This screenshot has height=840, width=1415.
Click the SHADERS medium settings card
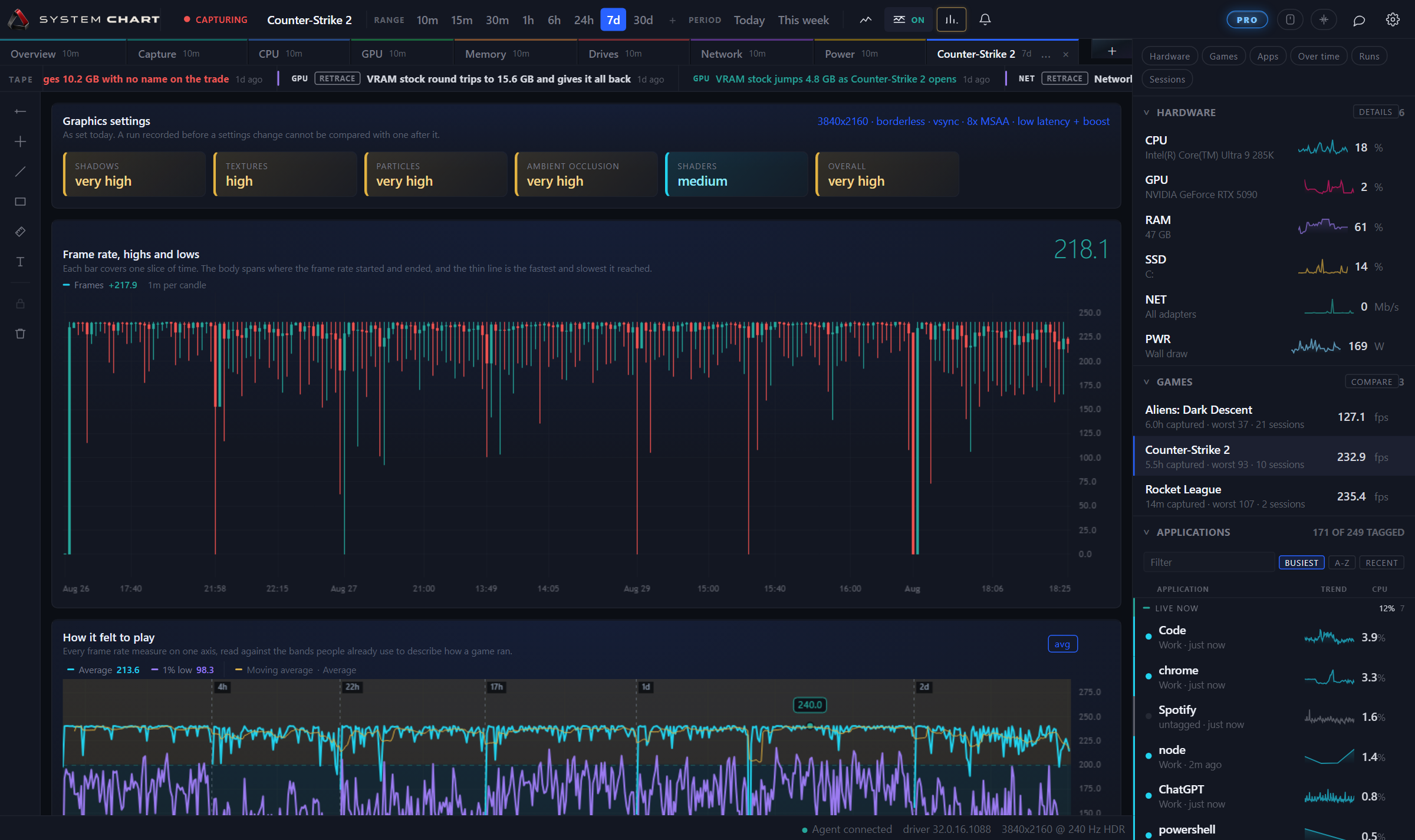pos(736,174)
